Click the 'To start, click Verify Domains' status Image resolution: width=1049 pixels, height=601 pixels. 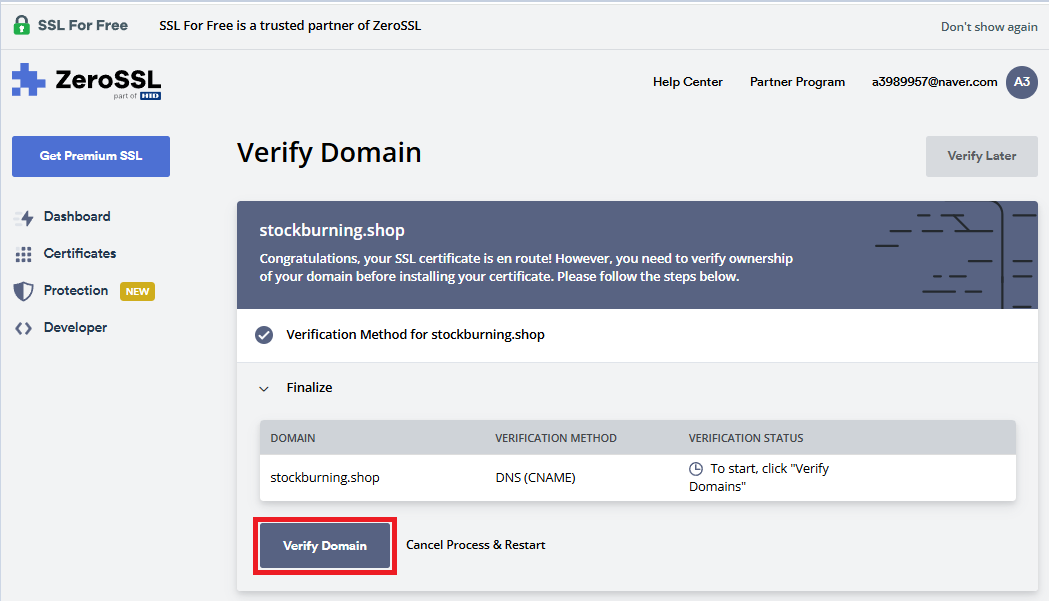[x=759, y=477]
